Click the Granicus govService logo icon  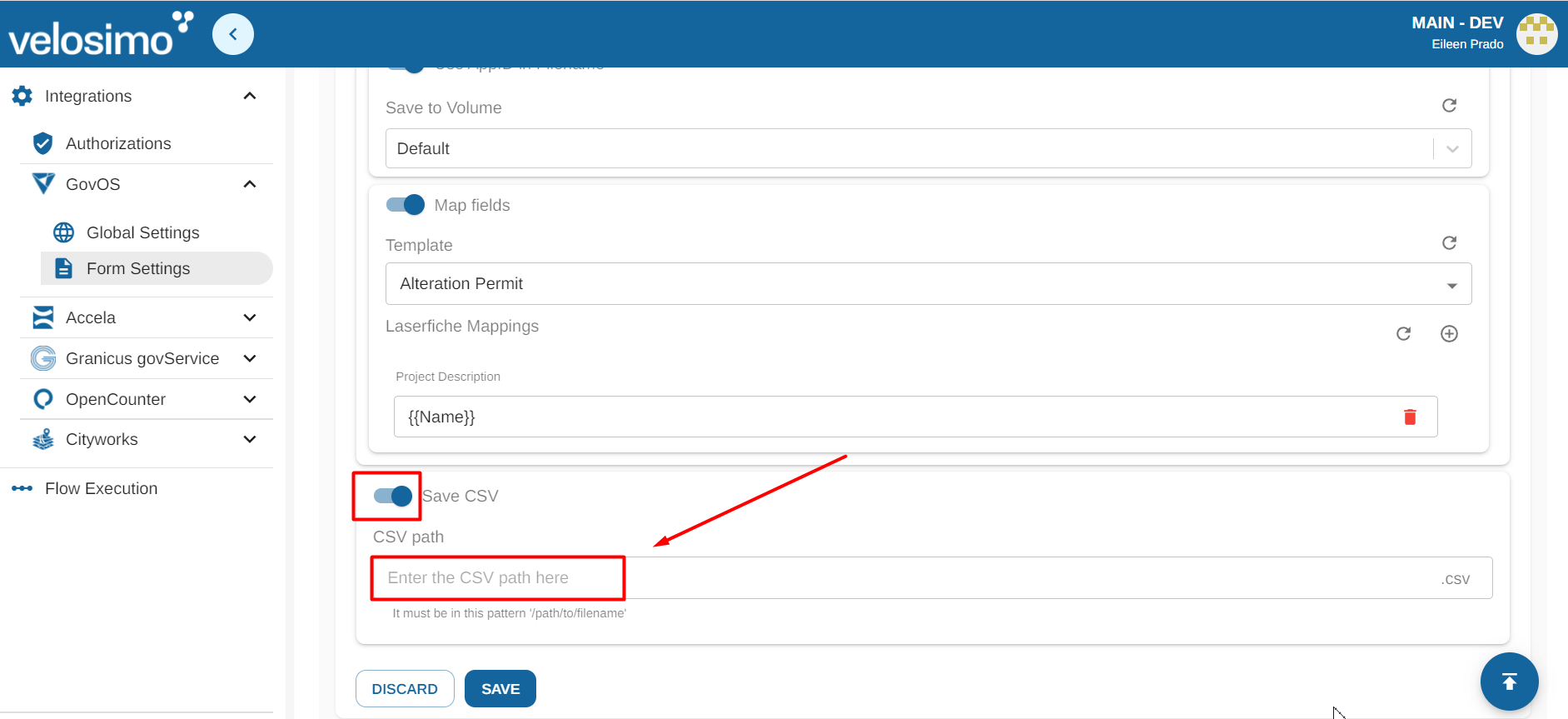pos(43,358)
